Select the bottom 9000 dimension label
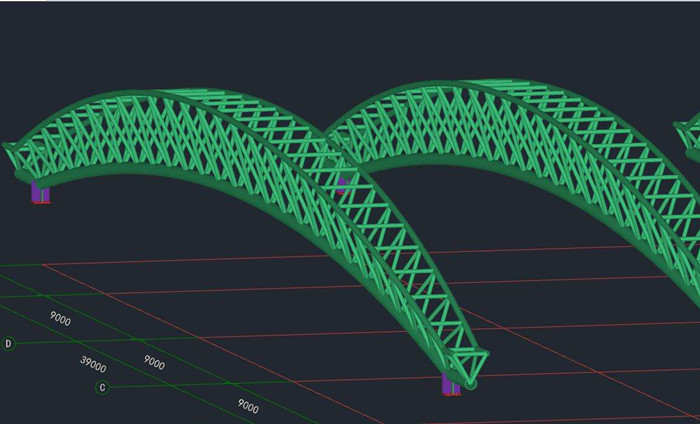This screenshot has height=424, width=700. point(247,407)
